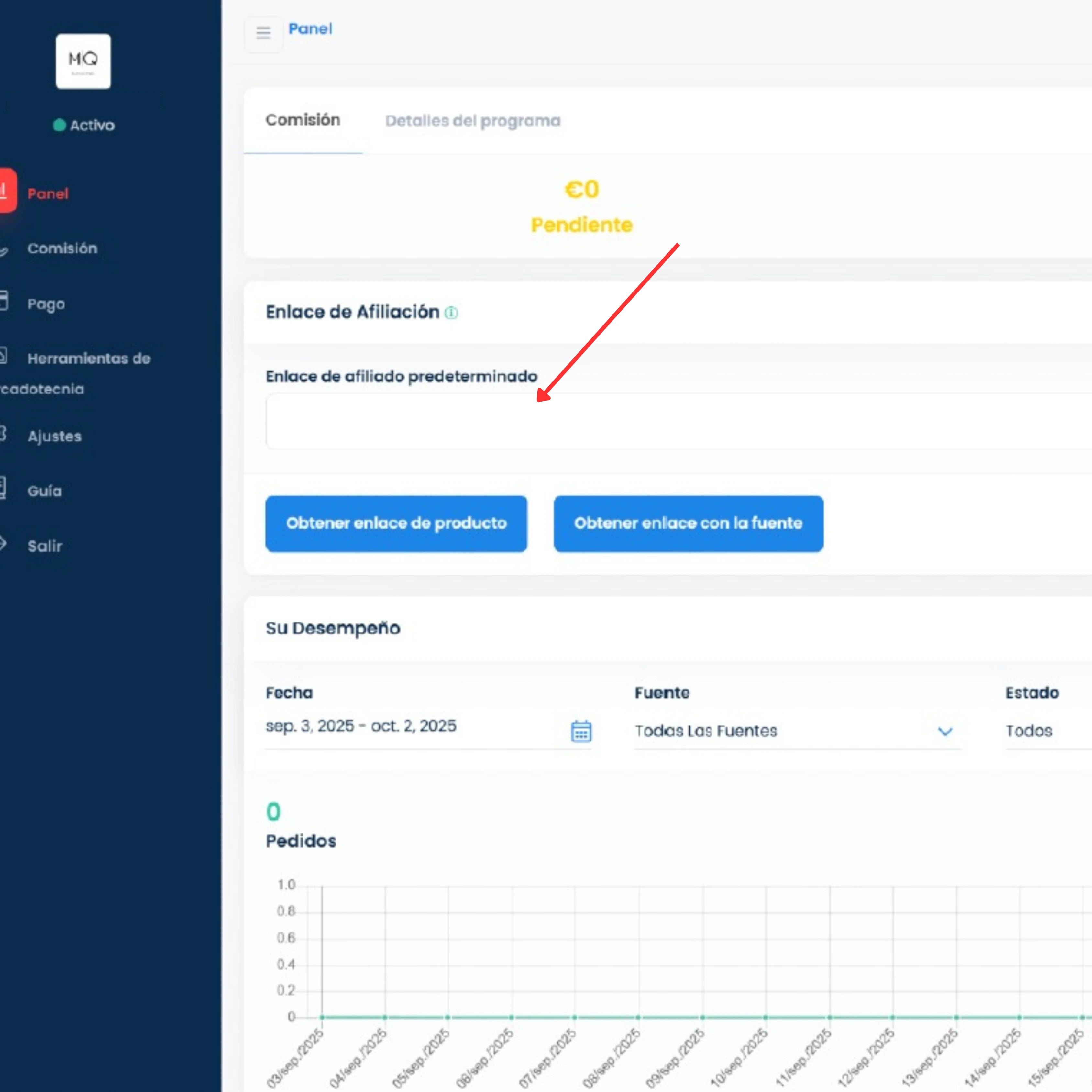1092x1092 pixels.
Task: Select the Comisión tab
Action: [x=303, y=120]
